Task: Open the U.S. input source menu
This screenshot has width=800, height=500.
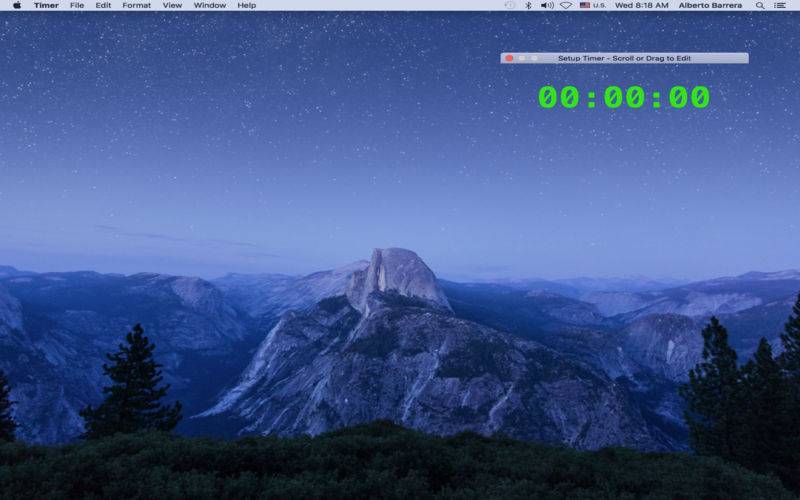Action: coord(593,5)
